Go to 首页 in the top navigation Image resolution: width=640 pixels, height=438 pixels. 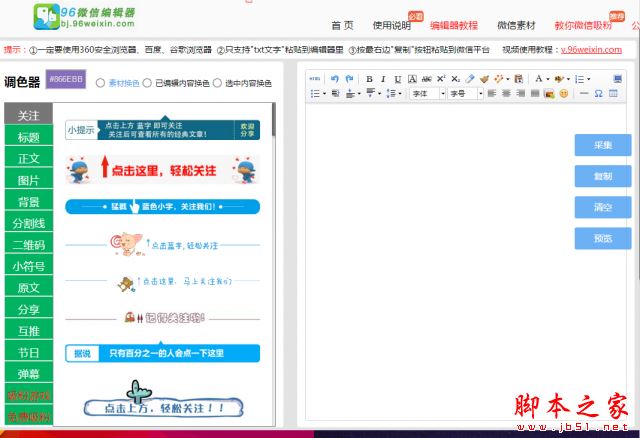coord(342,25)
